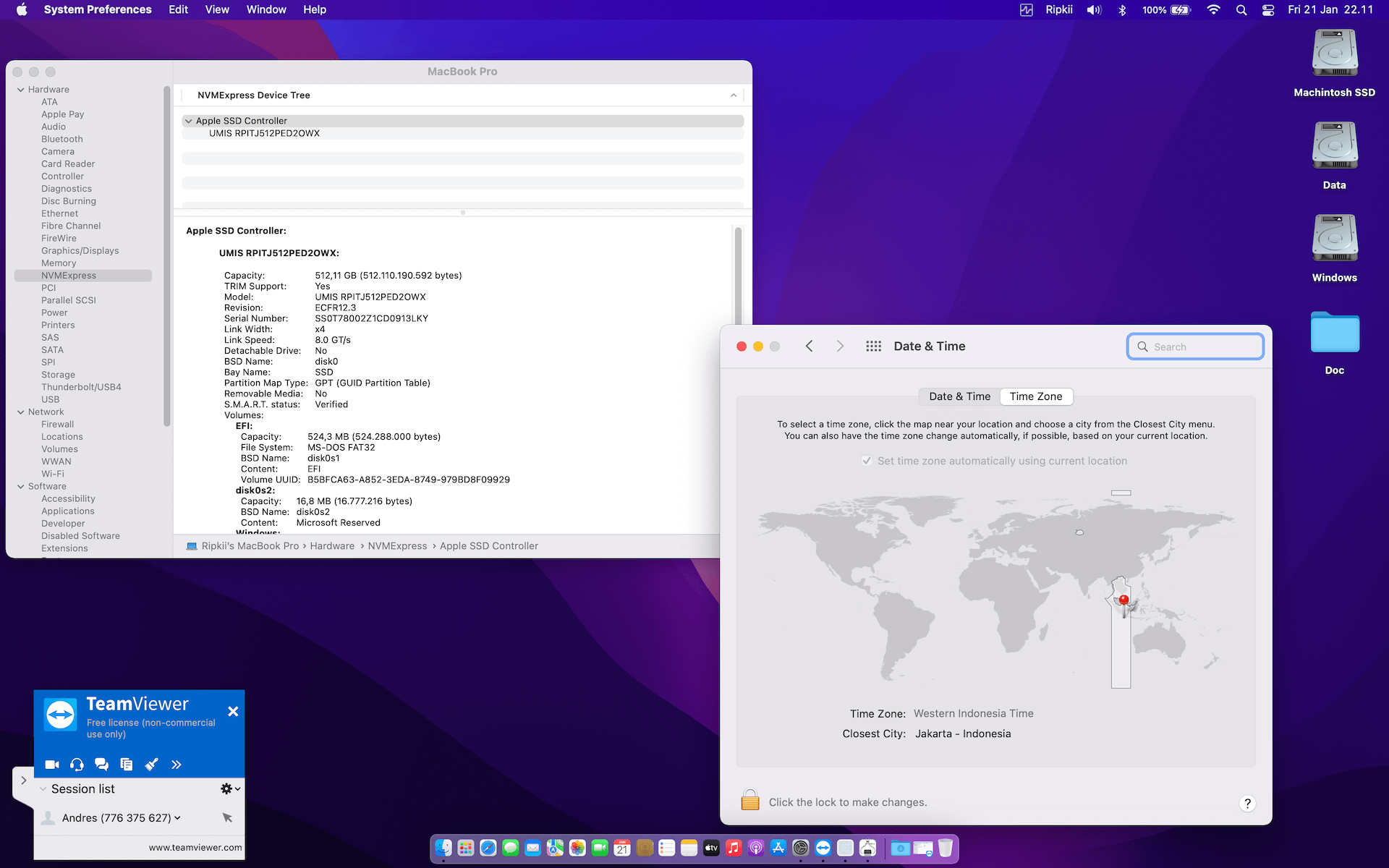Screen dimensions: 1389x868
Task: Click the details pane vertical scrollbar
Action: 738,275
